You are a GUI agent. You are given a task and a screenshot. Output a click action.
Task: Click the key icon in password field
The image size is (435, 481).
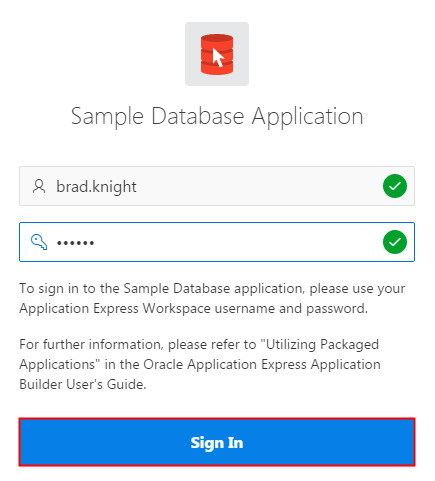pos(39,242)
